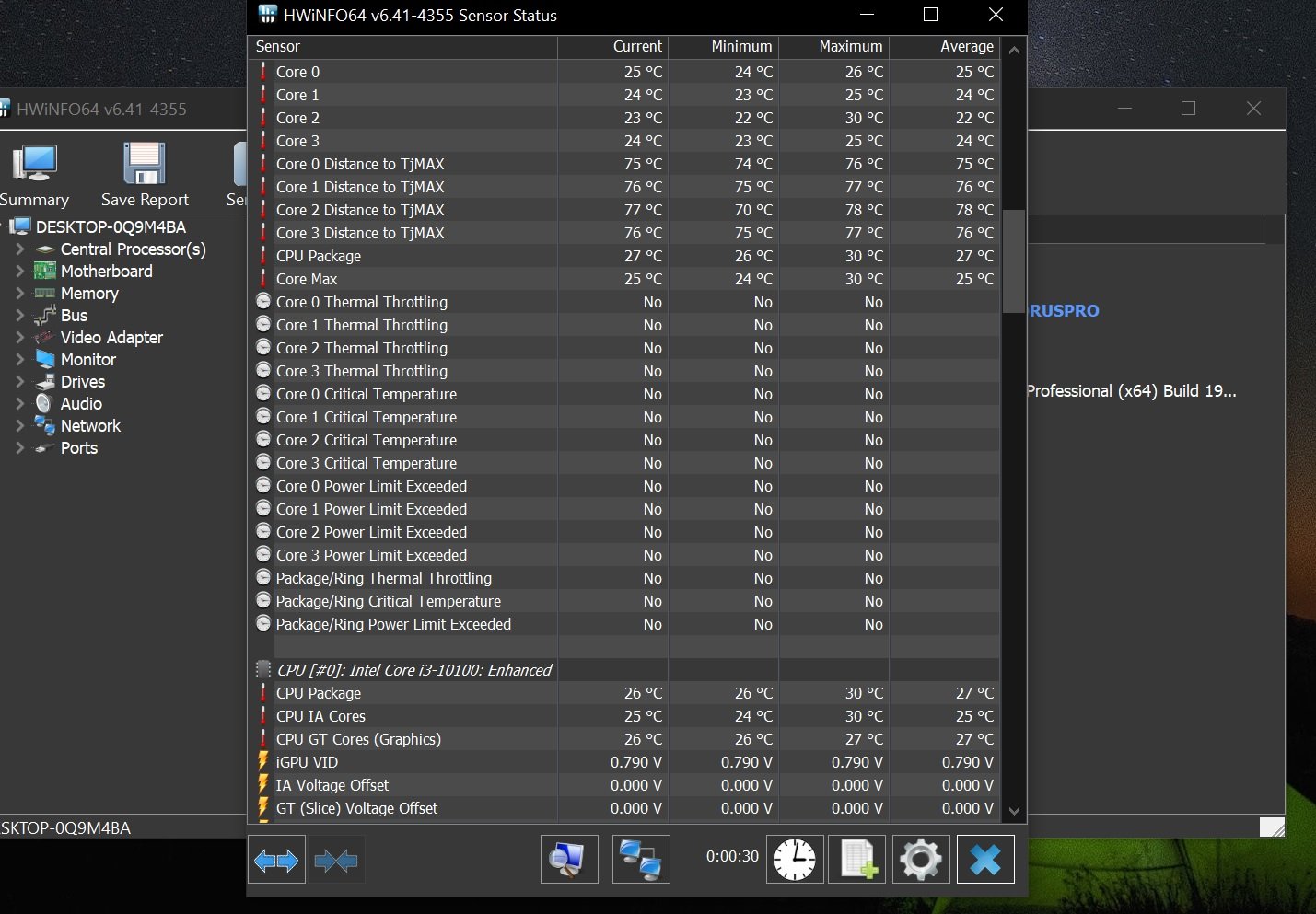Image resolution: width=1316 pixels, height=914 pixels.
Task: Select the Core 2 Distance to TjMAX row
Action: pos(623,210)
